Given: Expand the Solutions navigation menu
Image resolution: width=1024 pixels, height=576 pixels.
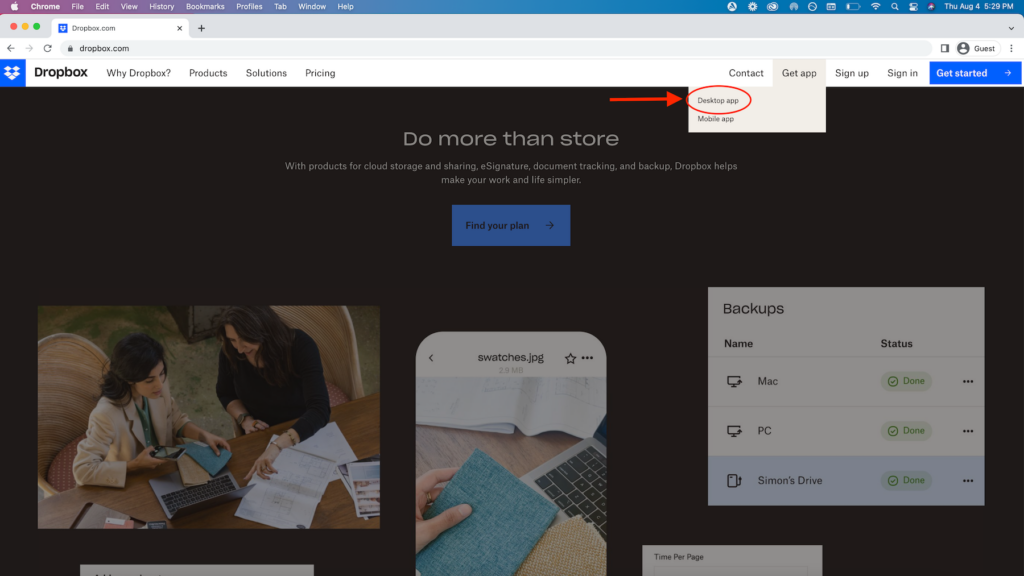Looking at the screenshot, I should pos(266,73).
